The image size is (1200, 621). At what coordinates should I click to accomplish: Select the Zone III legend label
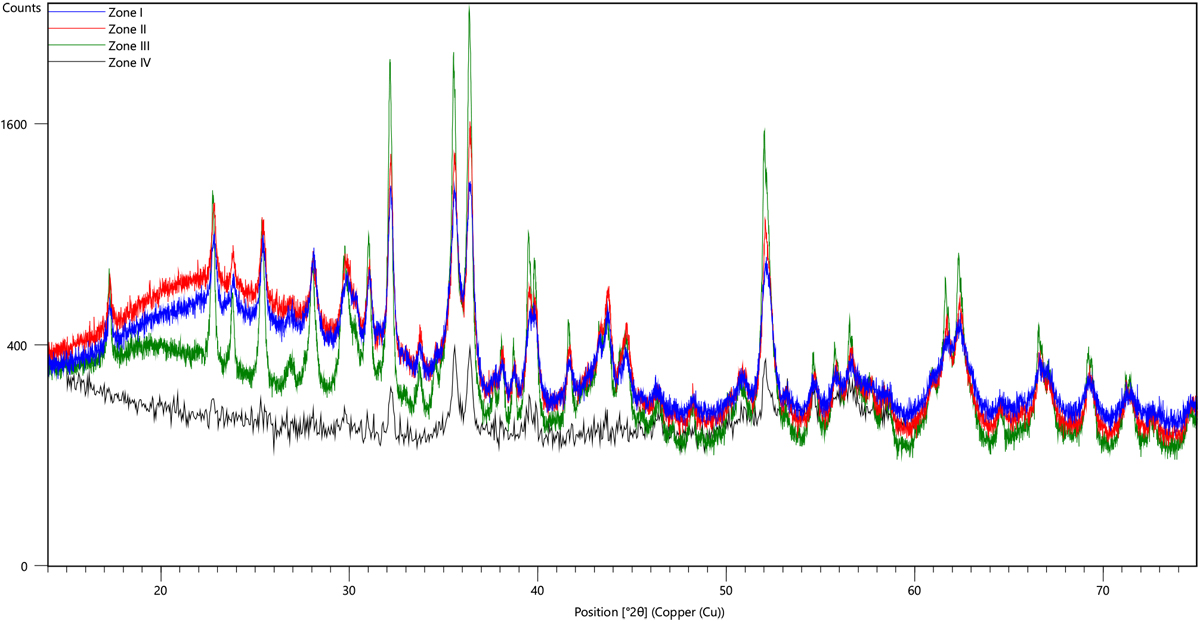pyautogui.click(x=131, y=46)
